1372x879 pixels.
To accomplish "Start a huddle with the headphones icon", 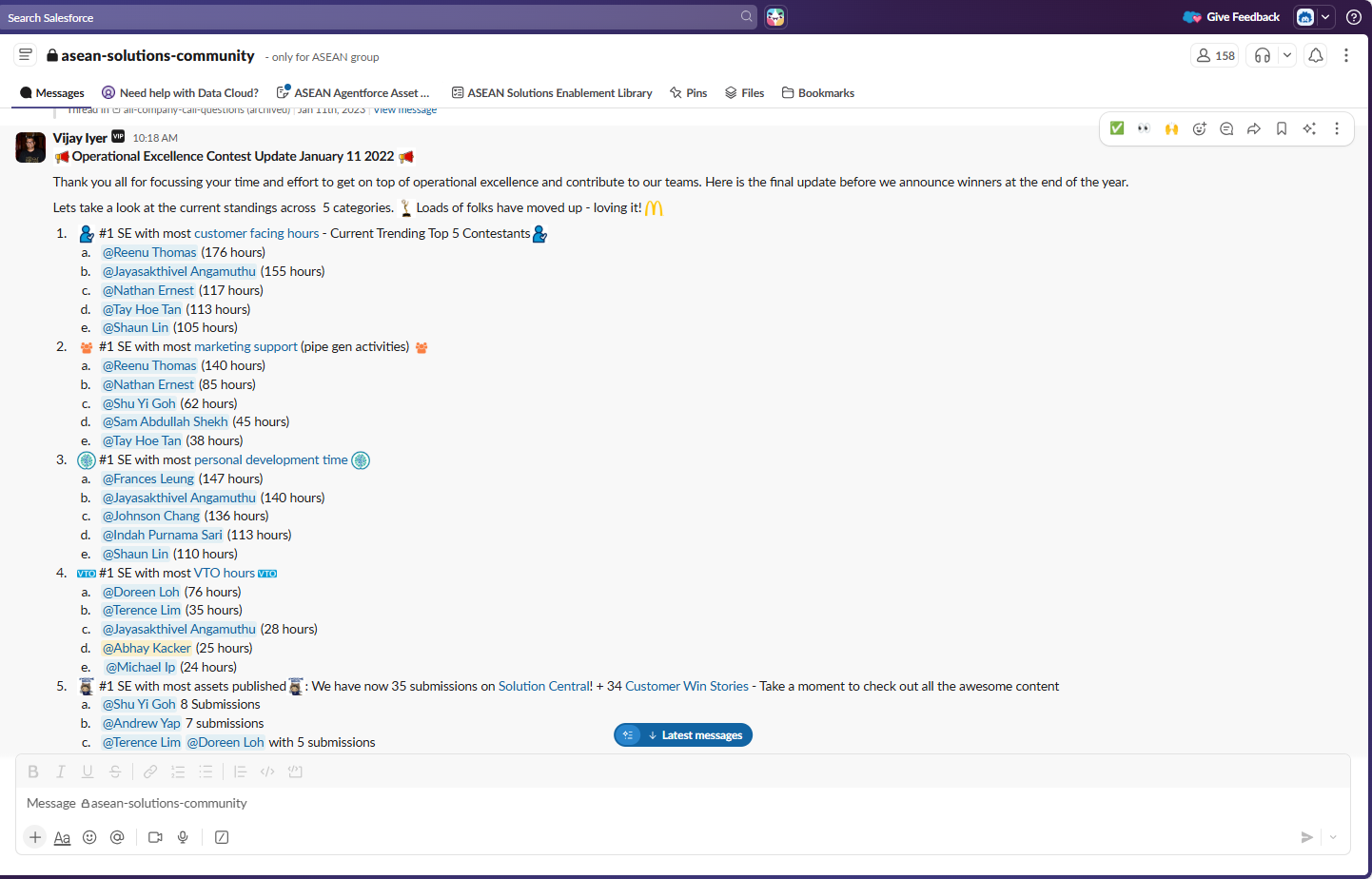I will [1263, 55].
